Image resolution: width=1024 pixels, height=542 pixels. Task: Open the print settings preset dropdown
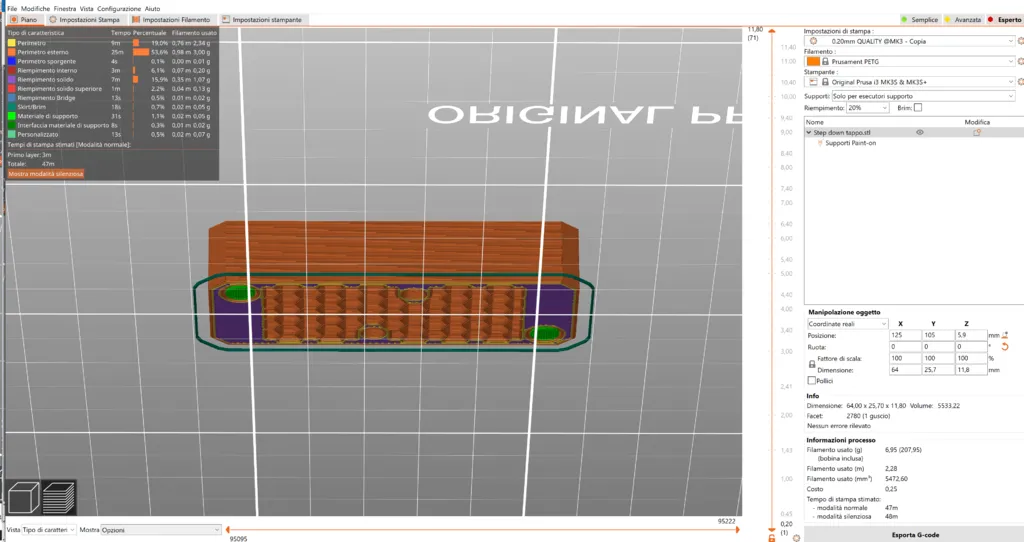click(911, 41)
